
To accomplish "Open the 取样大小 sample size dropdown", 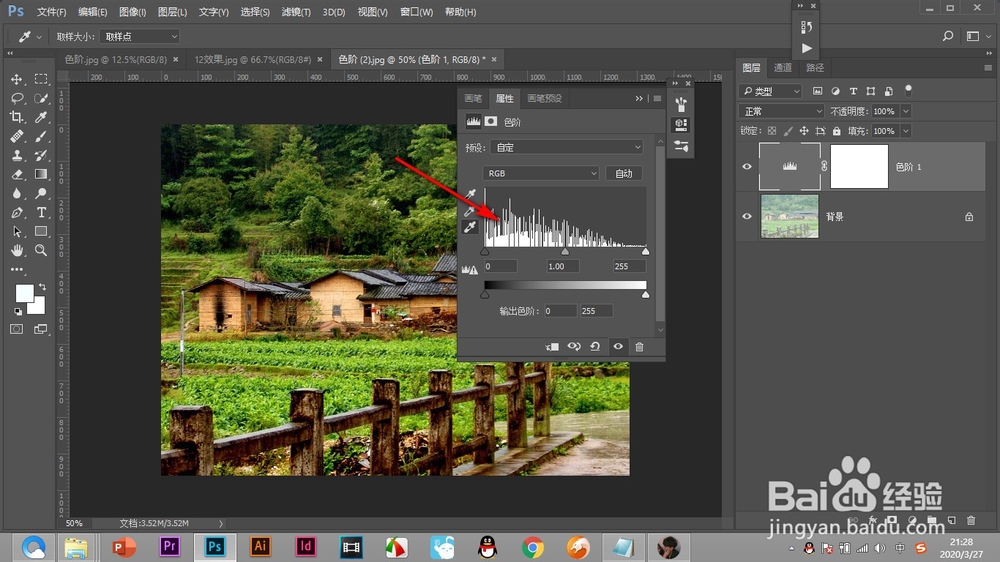I will pos(139,36).
